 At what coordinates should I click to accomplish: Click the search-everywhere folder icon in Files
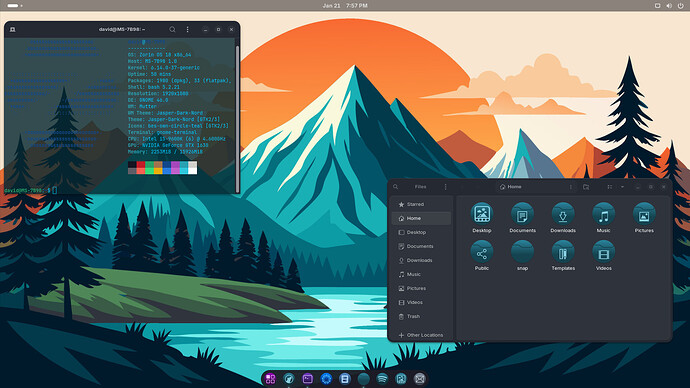pyautogui.click(x=586, y=187)
